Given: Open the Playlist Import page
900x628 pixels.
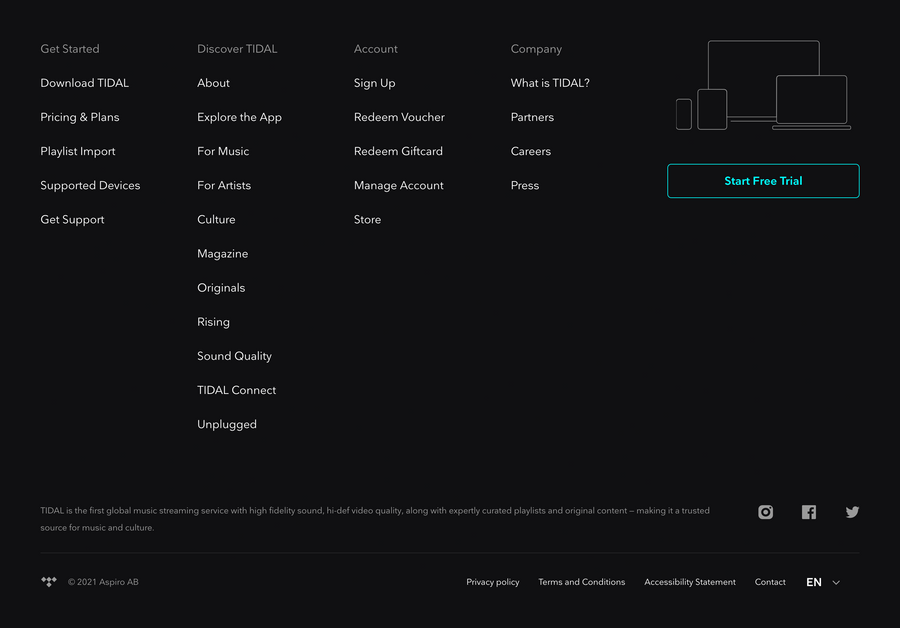Looking at the screenshot, I should (x=77, y=151).
